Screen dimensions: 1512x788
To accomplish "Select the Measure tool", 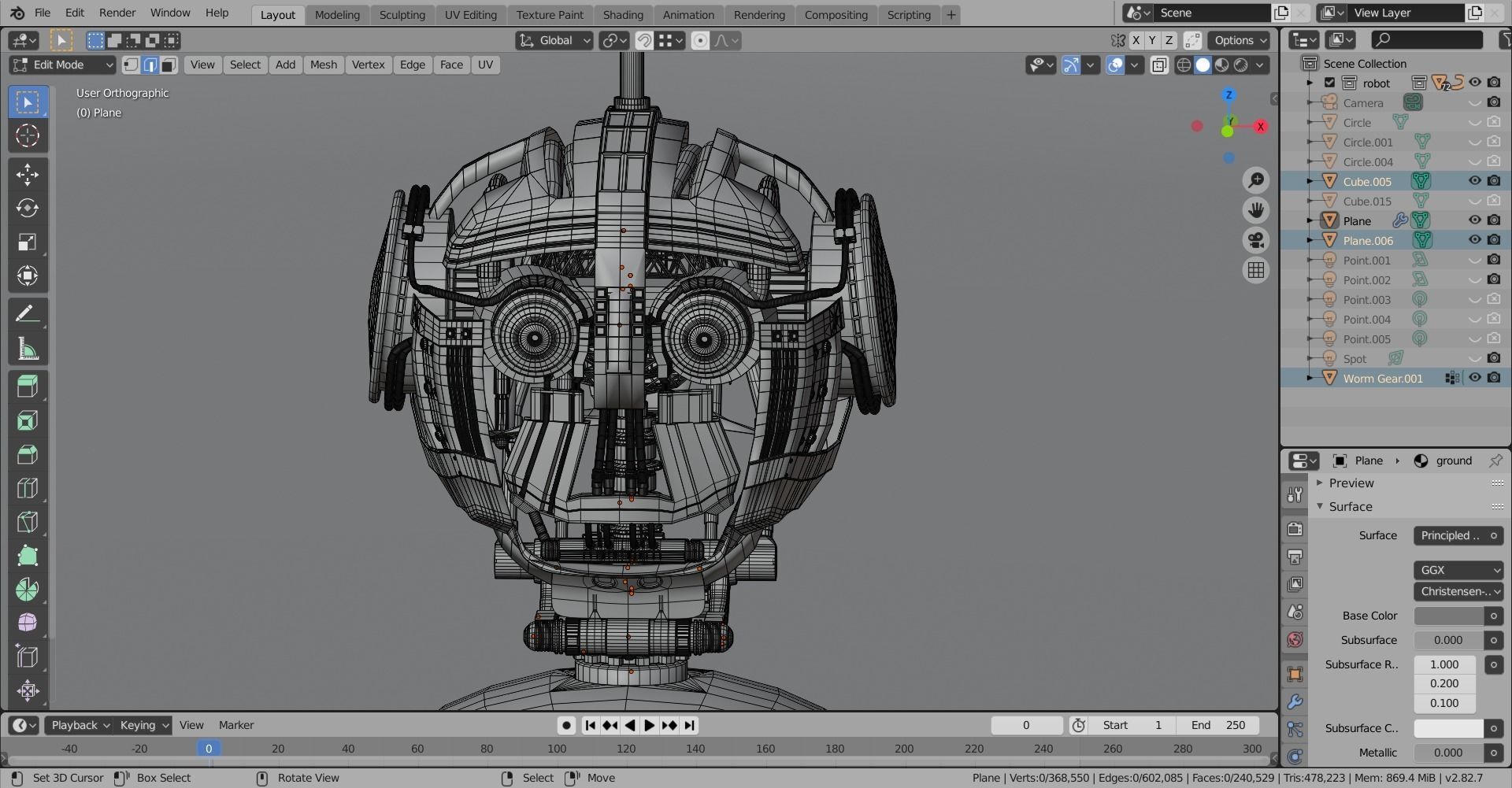I will pos(28,348).
